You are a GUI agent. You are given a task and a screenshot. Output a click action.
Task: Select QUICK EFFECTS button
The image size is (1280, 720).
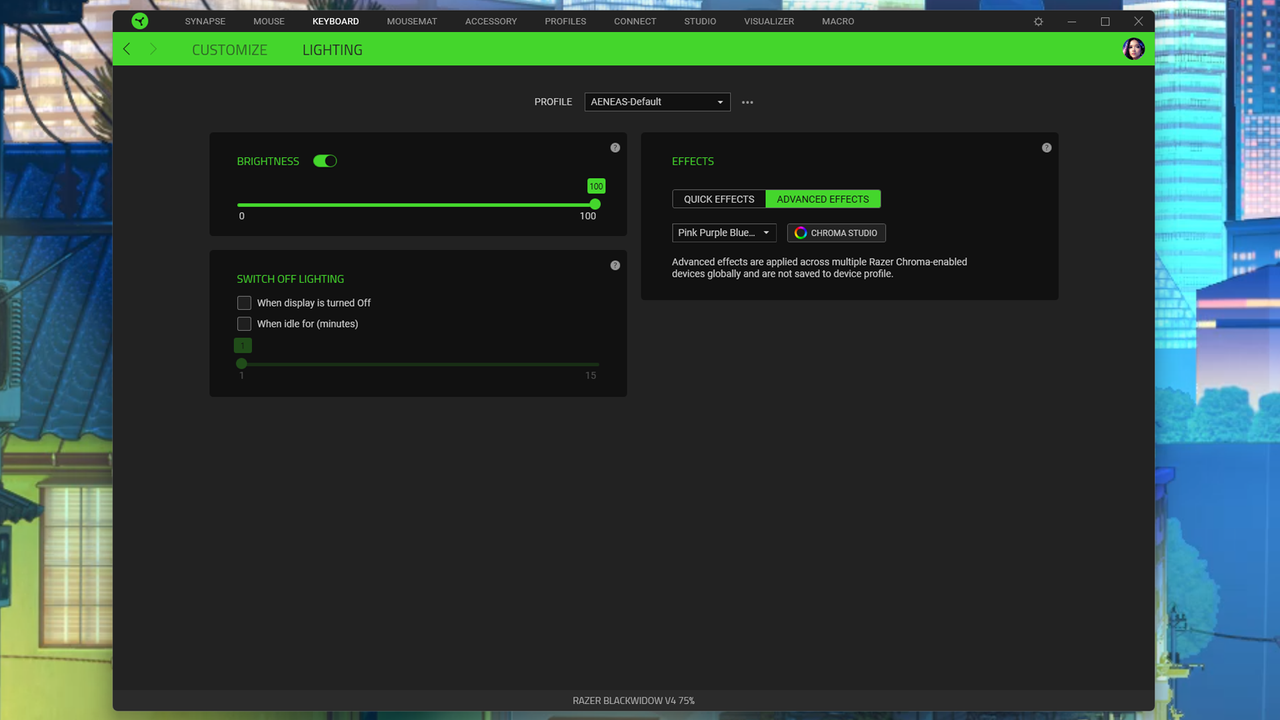pyautogui.click(x=719, y=199)
